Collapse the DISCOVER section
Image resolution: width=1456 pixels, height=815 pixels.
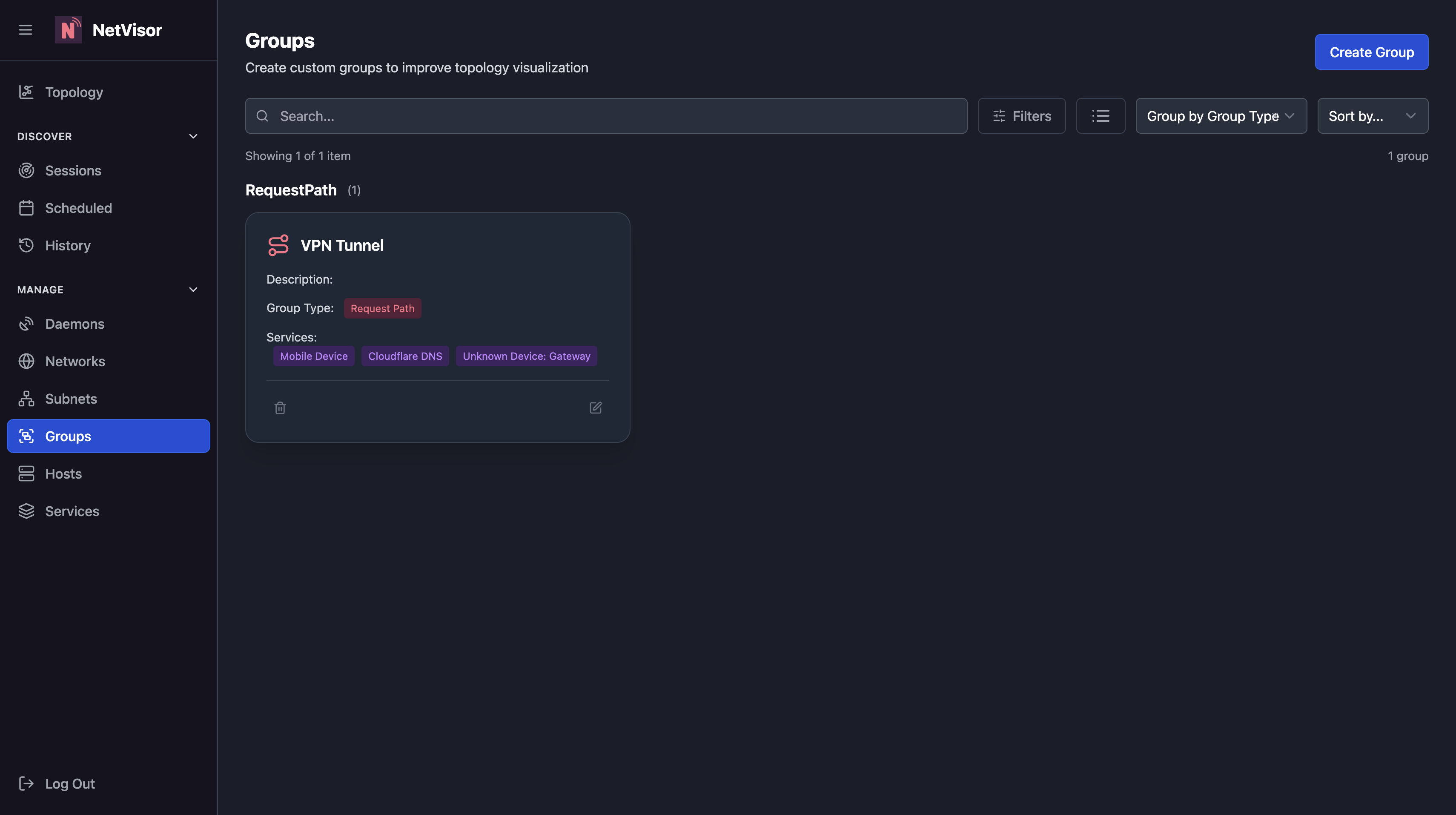[x=193, y=136]
